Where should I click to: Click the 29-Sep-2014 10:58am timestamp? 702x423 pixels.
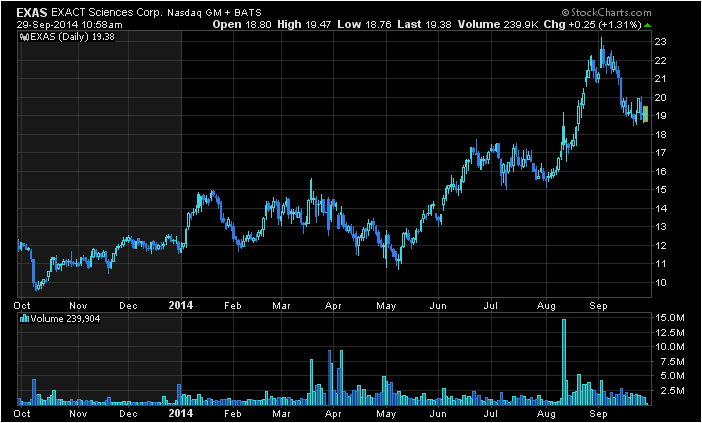pos(70,25)
